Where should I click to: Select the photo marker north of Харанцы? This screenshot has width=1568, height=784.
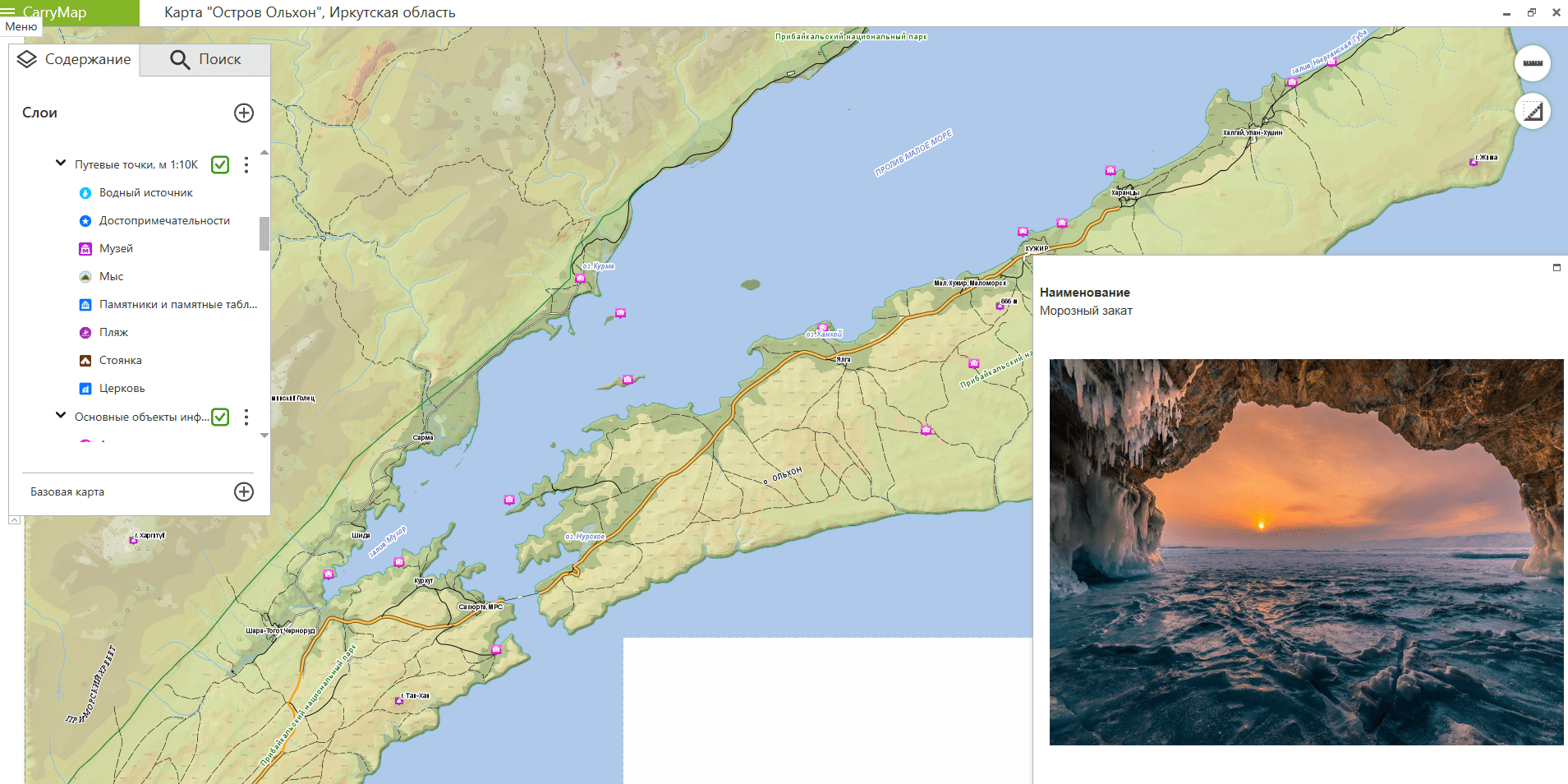click(1110, 170)
